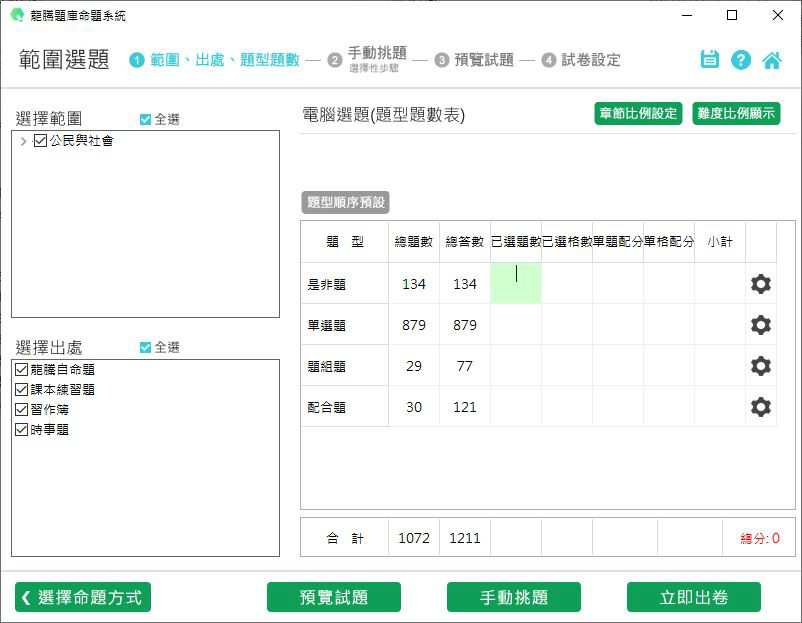This screenshot has width=802, height=623.
Task: Click total answers 1211 in 合計 row
Action: [464, 538]
